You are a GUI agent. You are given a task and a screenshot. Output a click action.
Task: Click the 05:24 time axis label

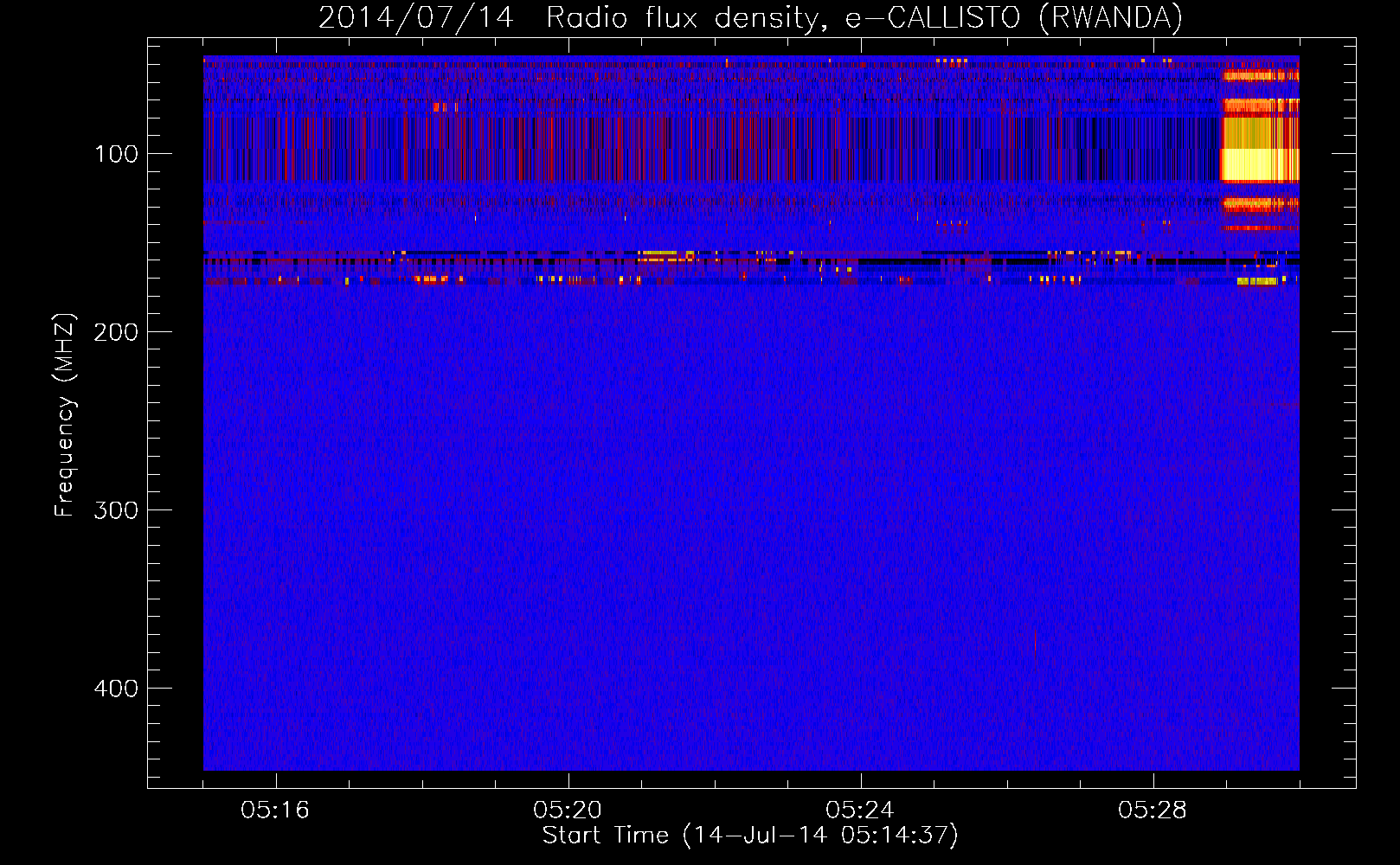coord(860,811)
